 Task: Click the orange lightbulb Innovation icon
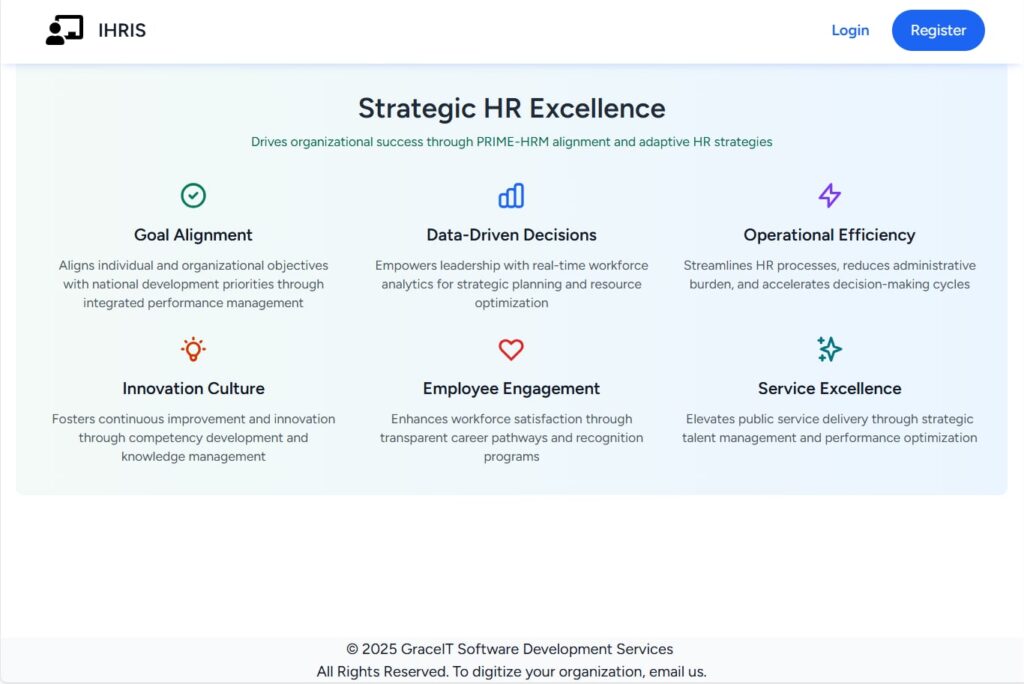point(193,349)
